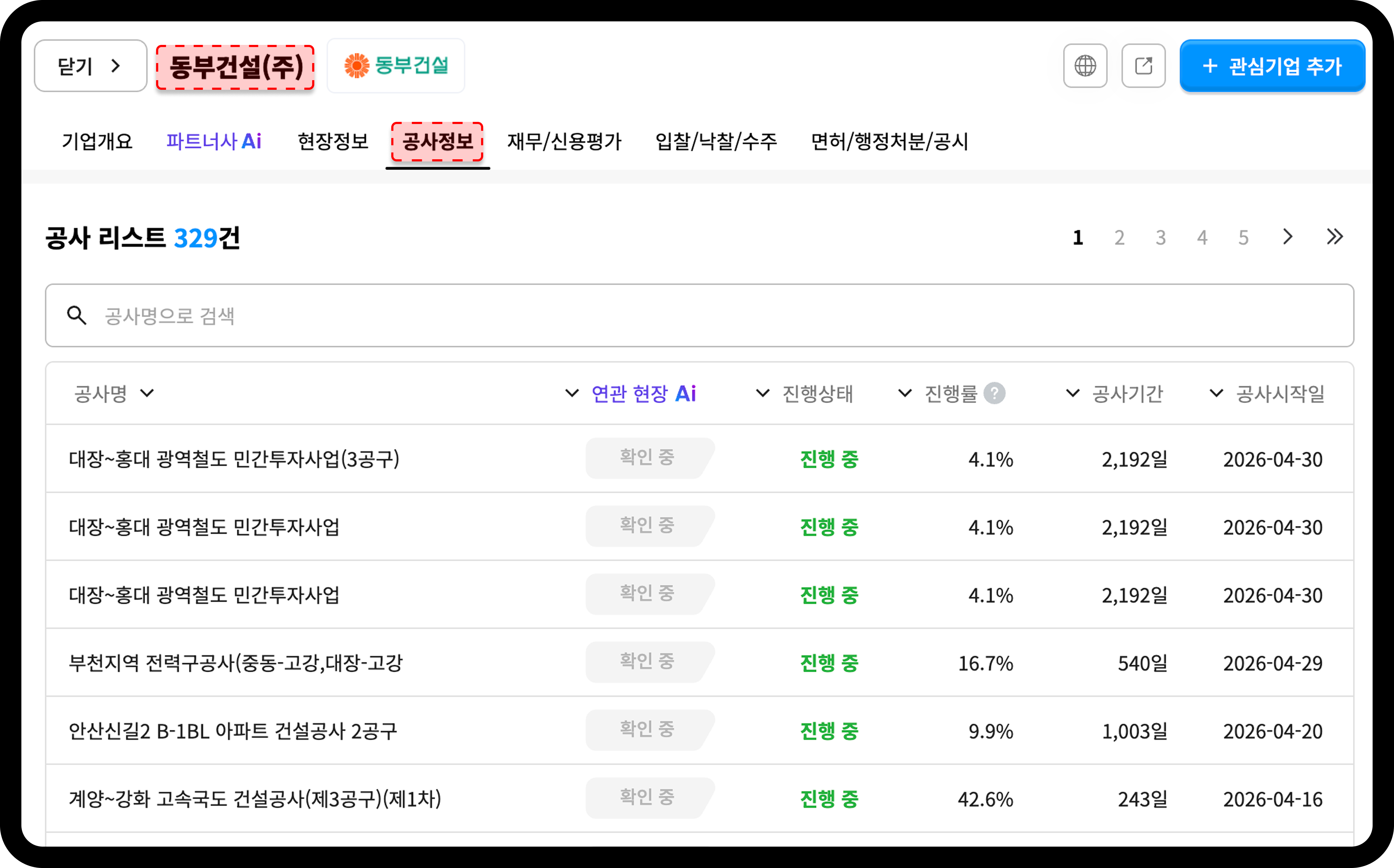This screenshot has height=868, width=1394.
Task: Click the 동부건설 logo image
Action: click(x=396, y=66)
